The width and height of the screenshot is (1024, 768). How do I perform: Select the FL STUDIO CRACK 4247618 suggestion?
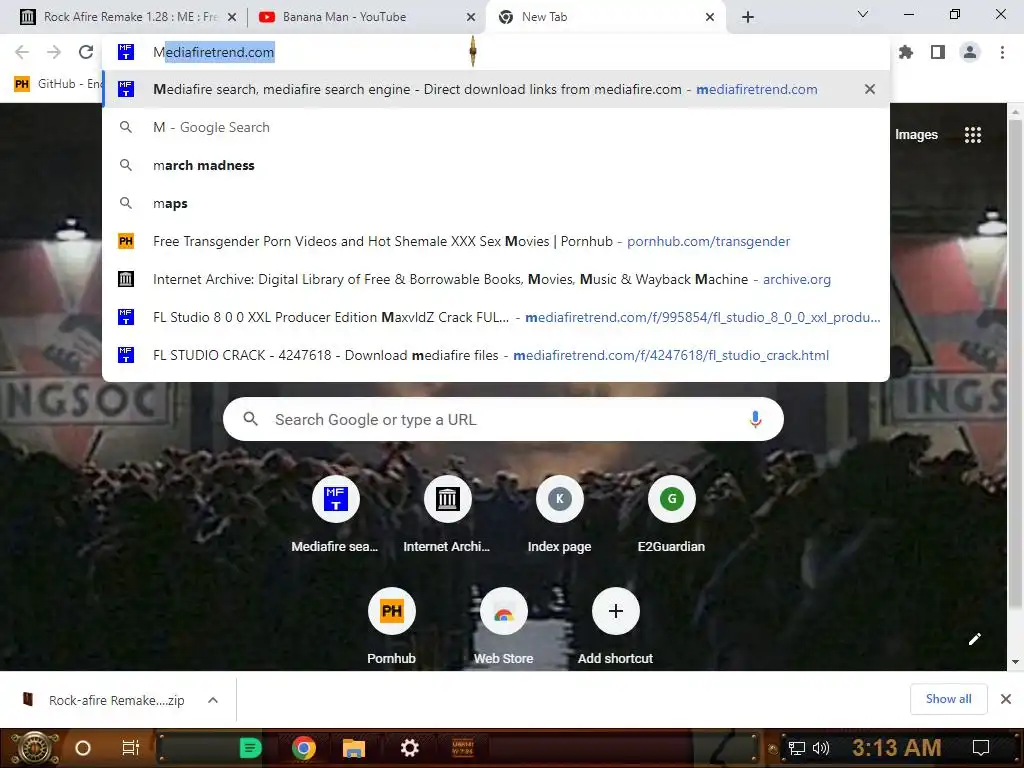[x=496, y=355]
